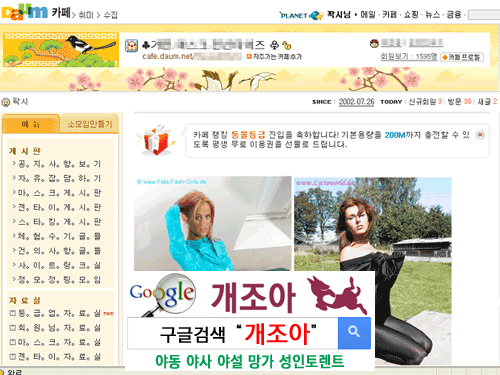Screen dimensions: 500x375
Task: Click the magpie banner image
Action: tap(61, 50)
